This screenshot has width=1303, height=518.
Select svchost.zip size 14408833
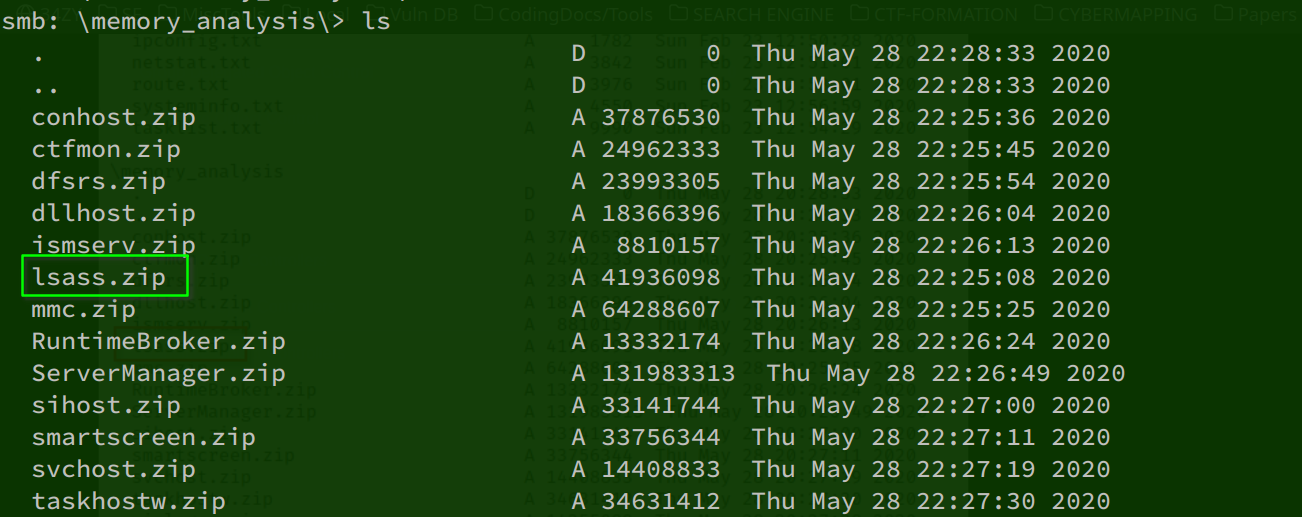tap(661, 470)
